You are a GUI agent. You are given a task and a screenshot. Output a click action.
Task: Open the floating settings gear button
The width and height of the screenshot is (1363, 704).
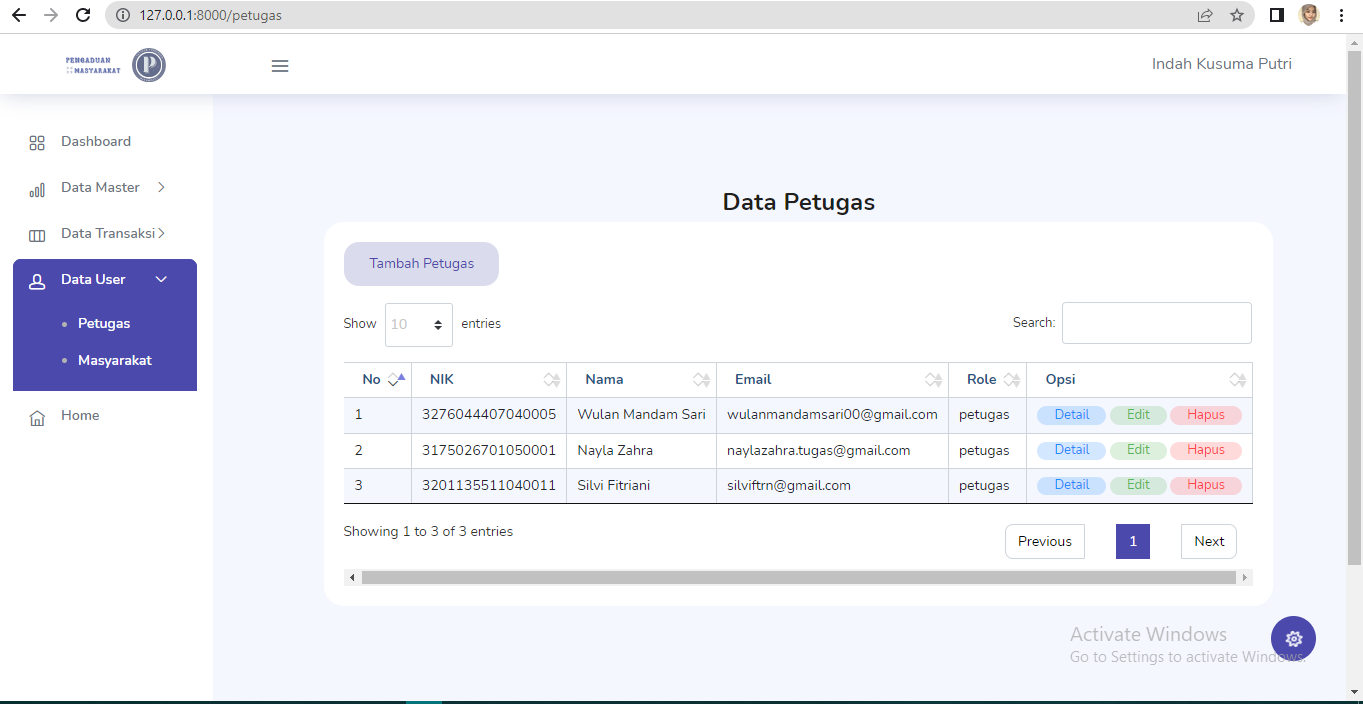click(1293, 638)
